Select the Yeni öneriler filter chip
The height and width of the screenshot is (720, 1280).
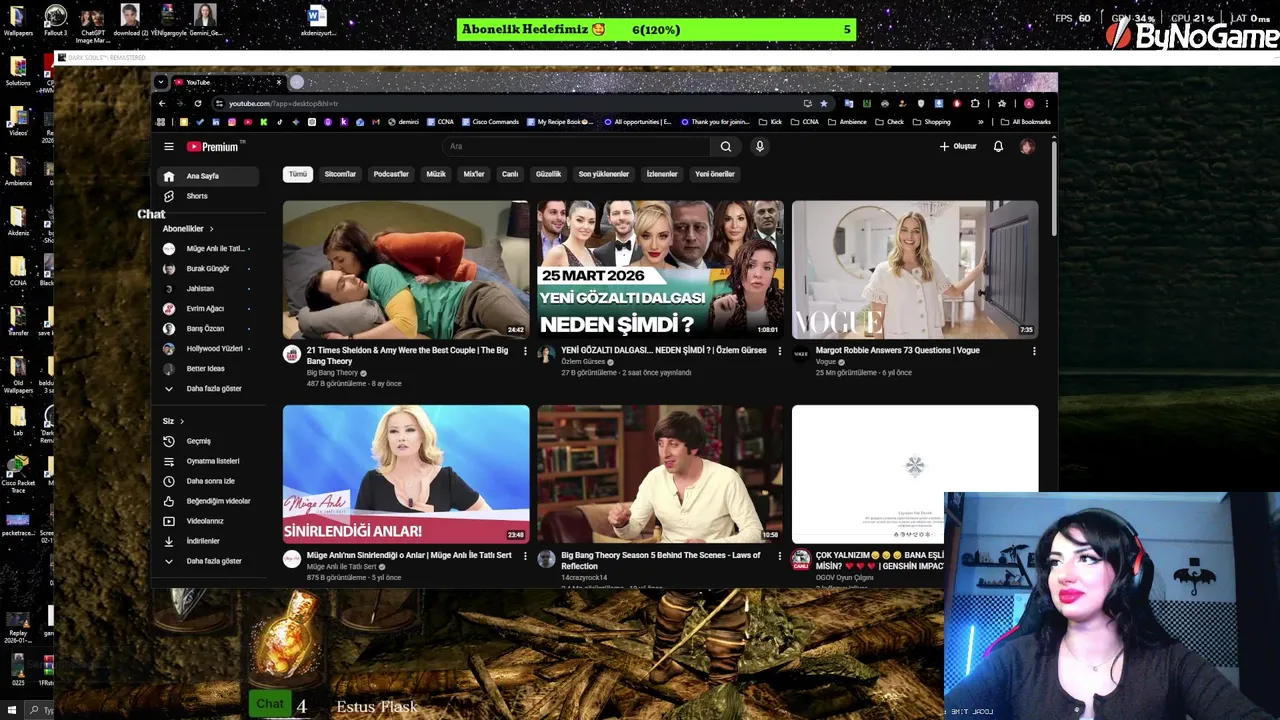715,174
